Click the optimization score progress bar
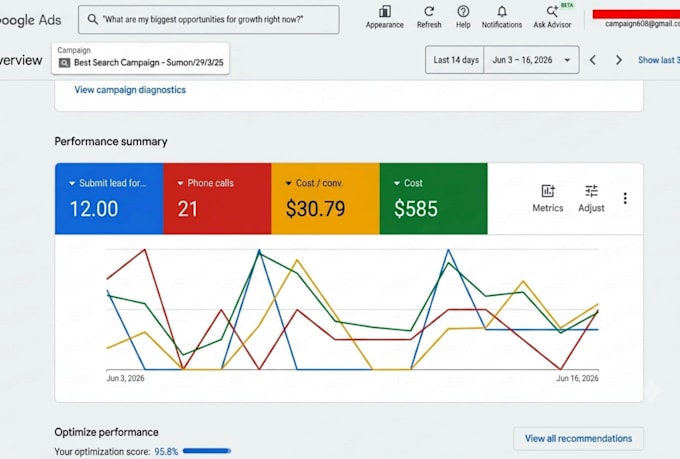Viewport: 680px width, 459px height. pos(207,451)
